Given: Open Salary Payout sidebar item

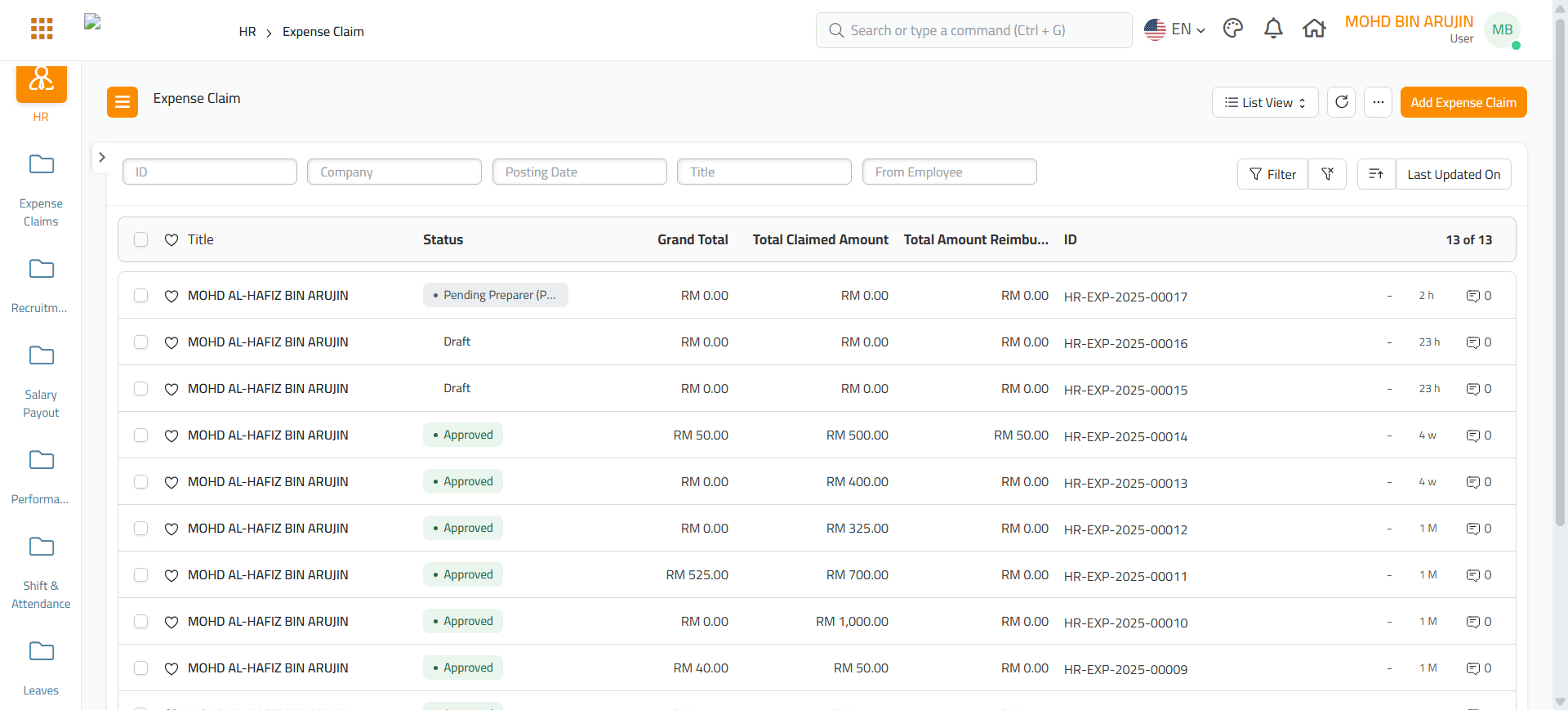Looking at the screenshot, I should click(41, 382).
